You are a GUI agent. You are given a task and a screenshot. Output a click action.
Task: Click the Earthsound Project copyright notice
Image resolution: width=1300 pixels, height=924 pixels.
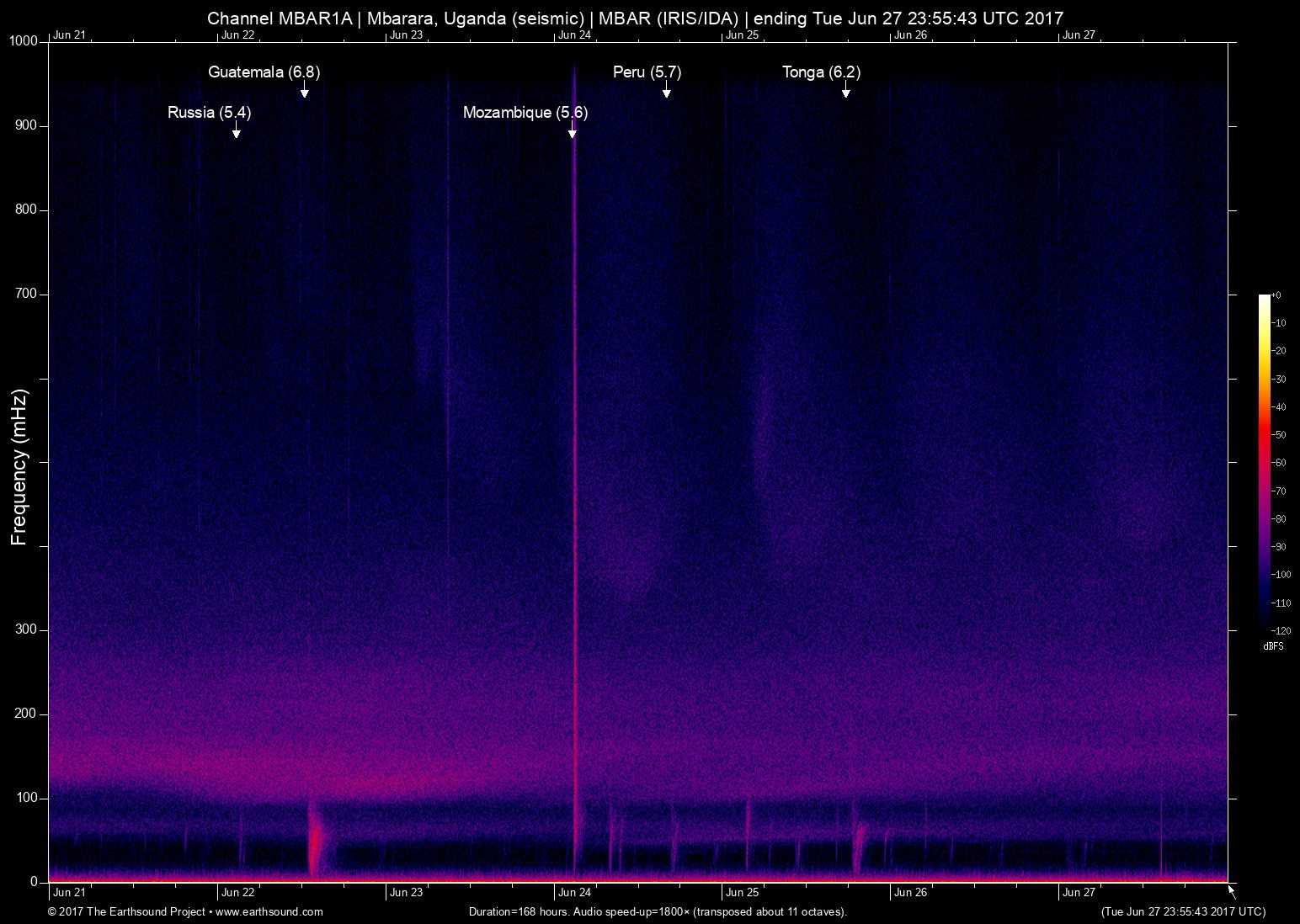[x=126, y=911]
